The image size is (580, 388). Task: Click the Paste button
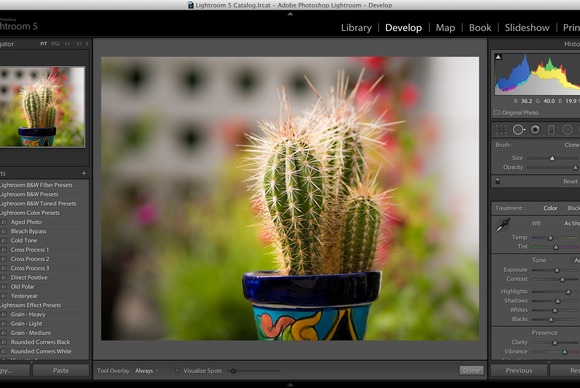(61, 371)
